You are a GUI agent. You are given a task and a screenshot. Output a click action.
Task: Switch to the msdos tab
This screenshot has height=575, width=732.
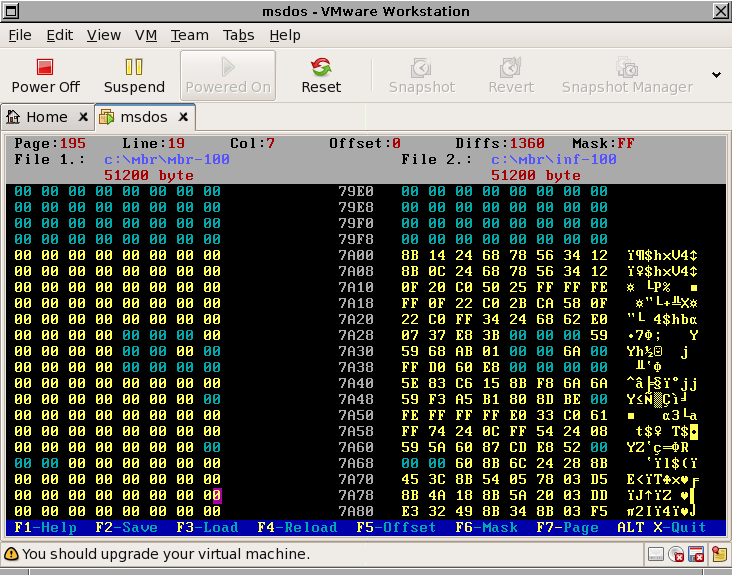[144, 117]
